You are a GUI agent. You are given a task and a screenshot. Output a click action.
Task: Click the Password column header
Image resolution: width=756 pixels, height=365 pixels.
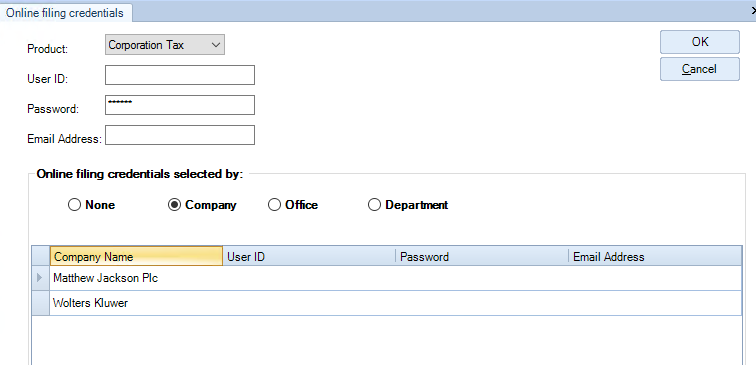482,257
